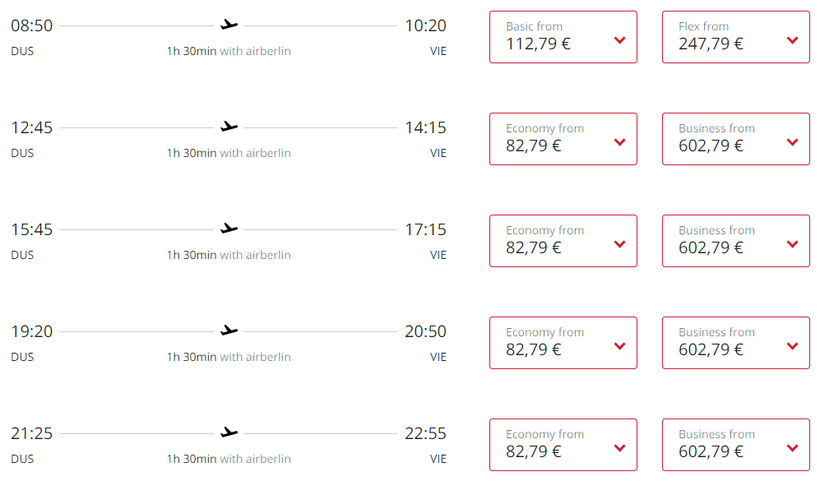Choose Economy fare for the 21:25 flight

click(563, 445)
